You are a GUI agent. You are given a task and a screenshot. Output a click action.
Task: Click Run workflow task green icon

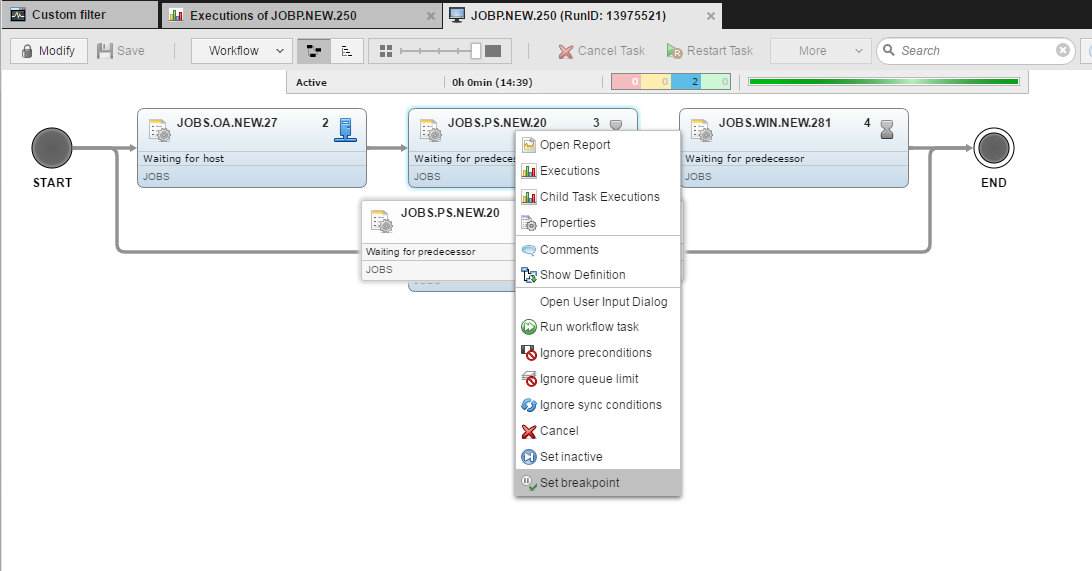[529, 327]
